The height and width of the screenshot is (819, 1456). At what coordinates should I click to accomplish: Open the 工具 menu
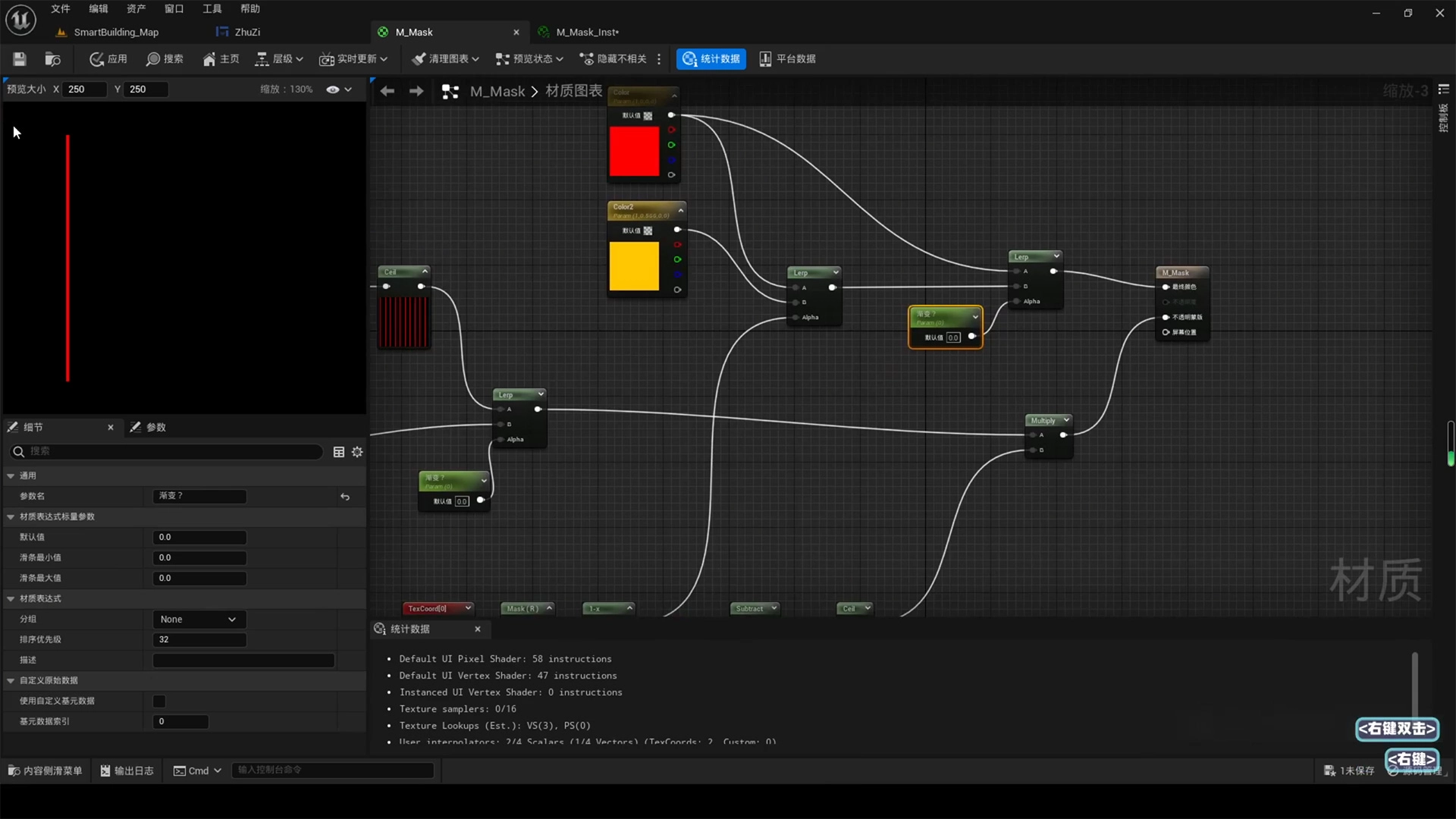coord(212,9)
